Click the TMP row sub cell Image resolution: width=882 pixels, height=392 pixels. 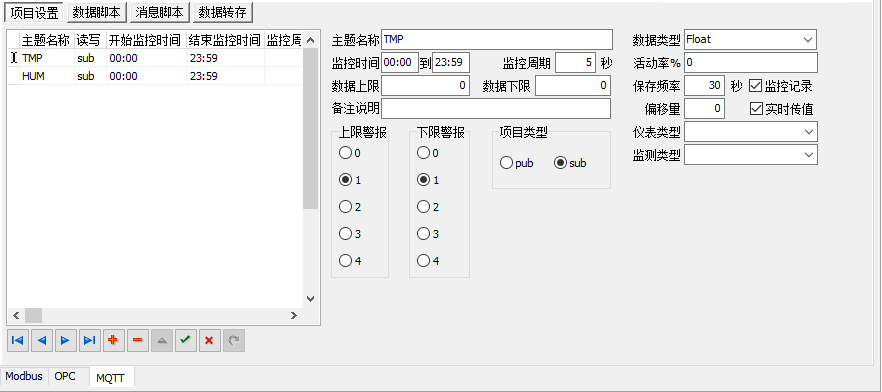[x=90, y=58]
